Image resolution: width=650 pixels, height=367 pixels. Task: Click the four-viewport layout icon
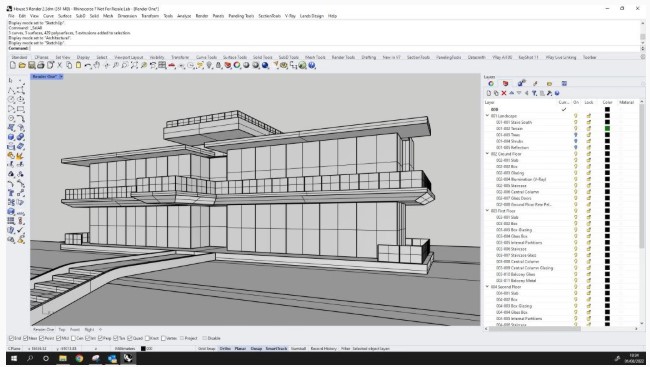pos(162,65)
